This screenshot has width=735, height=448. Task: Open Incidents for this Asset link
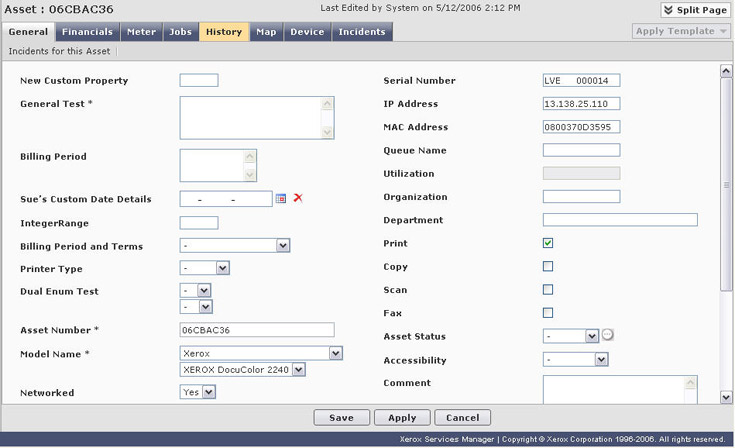[x=59, y=51]
